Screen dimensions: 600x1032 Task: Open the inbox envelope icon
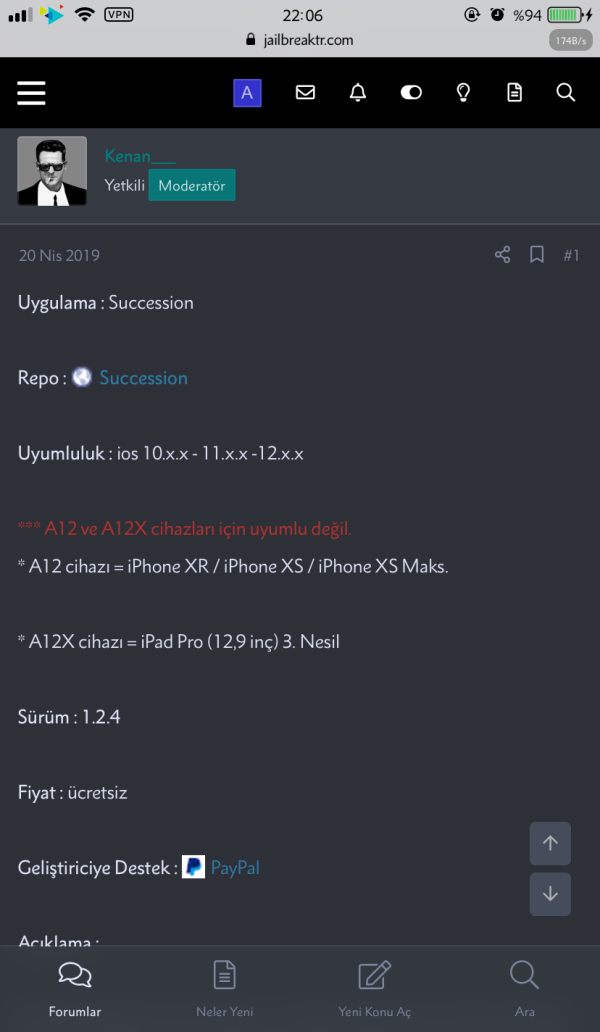305,93
